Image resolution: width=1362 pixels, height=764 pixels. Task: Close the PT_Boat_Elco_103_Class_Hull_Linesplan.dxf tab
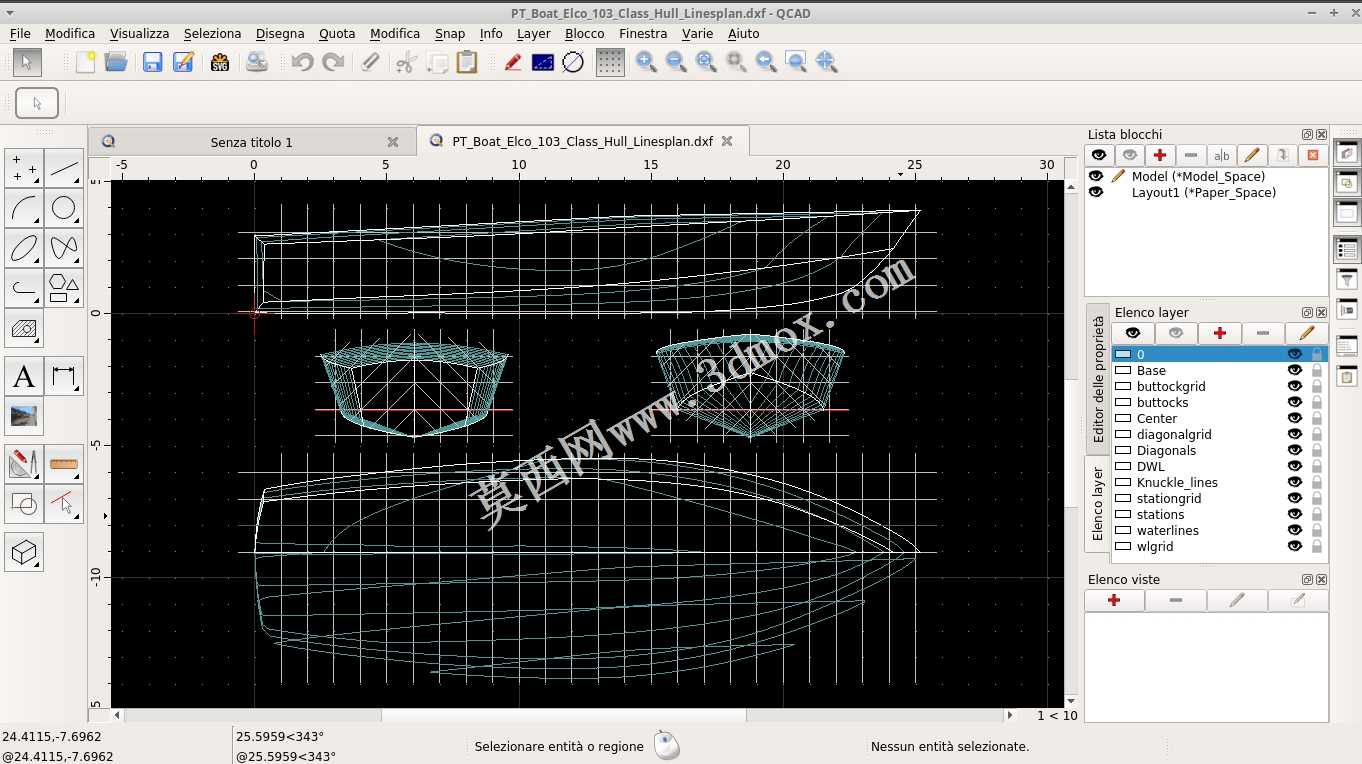pyautogui.click(x=727, y=141)
